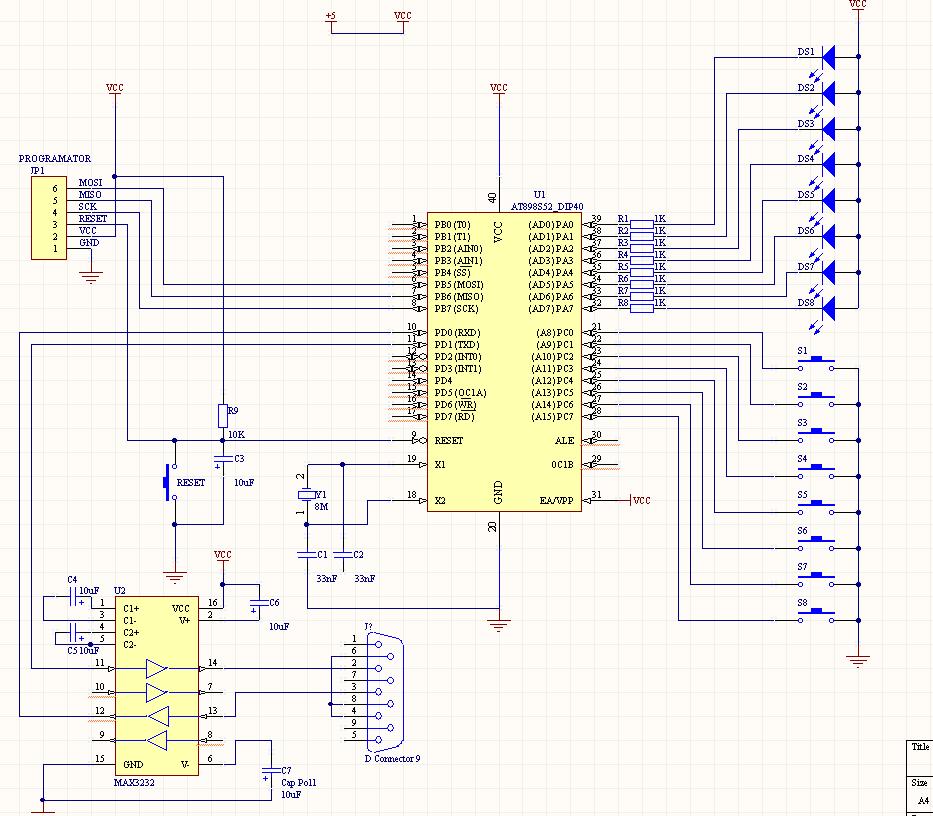933x816 pixels.
Task: Select the RESET push-button symbol
Action: tap(166, 483)
